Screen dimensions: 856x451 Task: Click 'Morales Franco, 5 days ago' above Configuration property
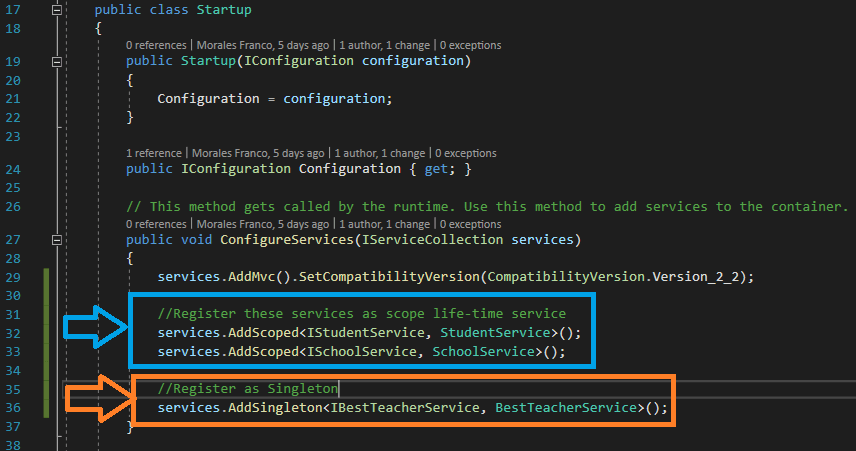pyautogui.click(x=258, y=153)
